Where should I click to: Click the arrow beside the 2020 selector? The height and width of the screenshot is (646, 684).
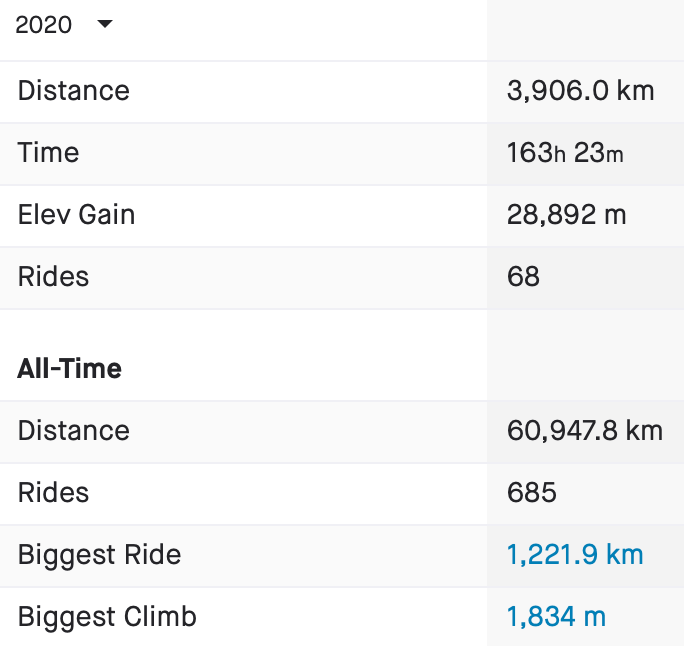click(x=104, y=24)
